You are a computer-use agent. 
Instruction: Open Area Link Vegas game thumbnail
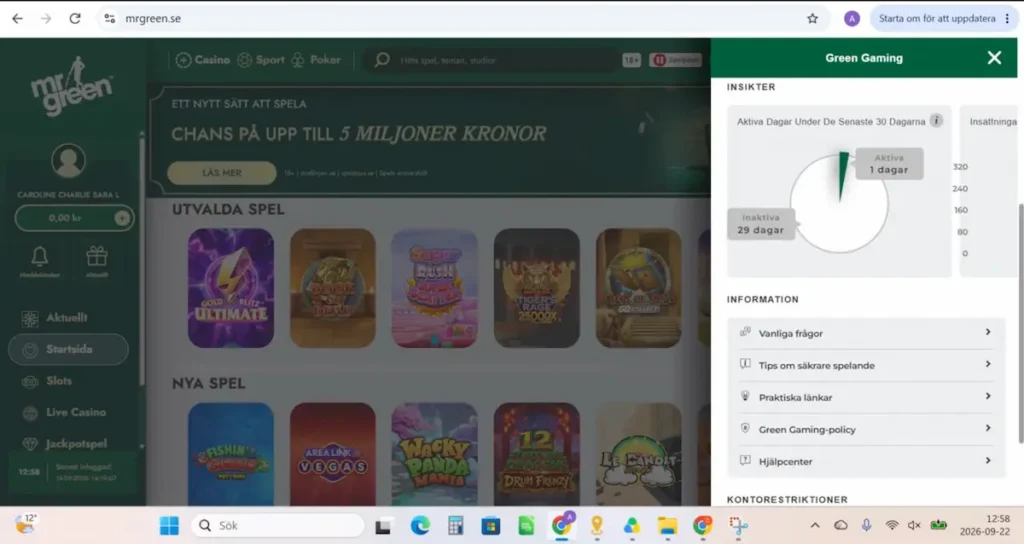pyautogui.click(x=332, y=455)
